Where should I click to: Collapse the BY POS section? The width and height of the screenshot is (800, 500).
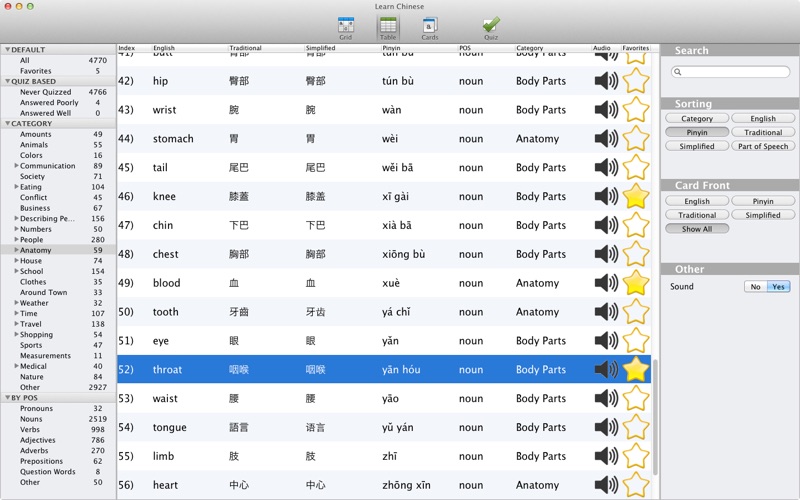(x=8, y=397)
